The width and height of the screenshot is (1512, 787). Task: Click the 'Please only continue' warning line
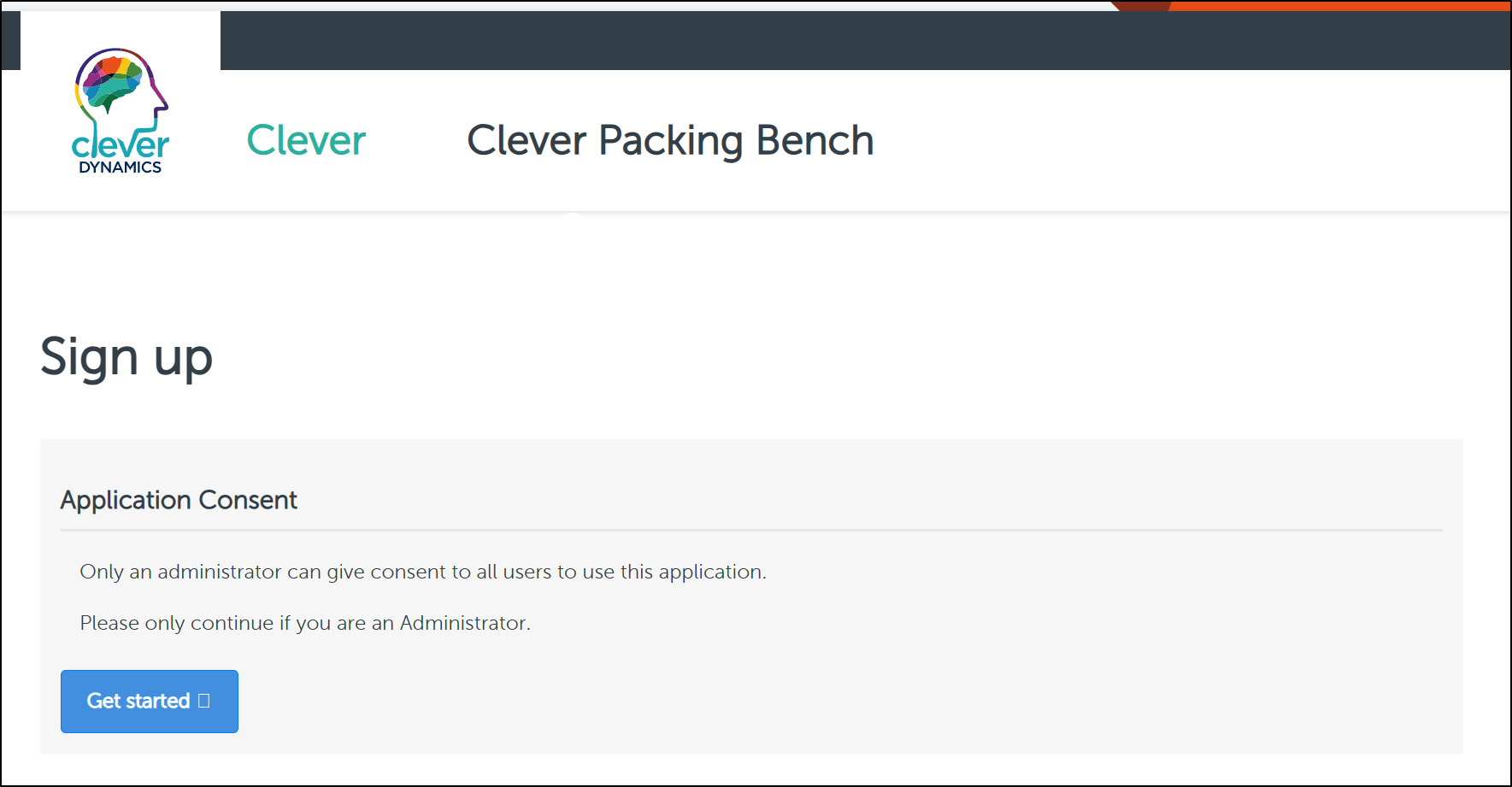point(305,623)
